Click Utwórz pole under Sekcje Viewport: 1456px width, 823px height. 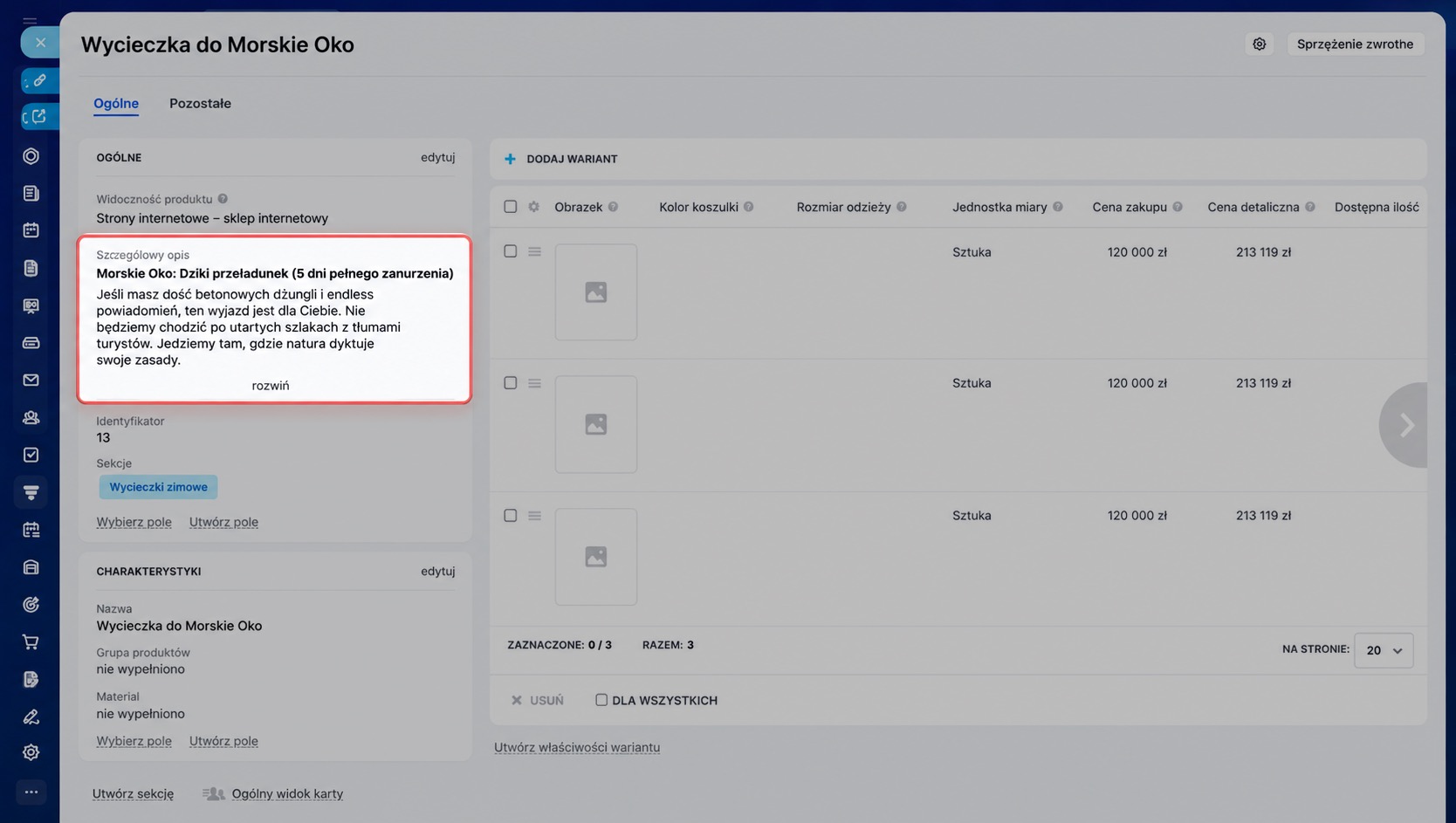(x=223, y=522)
